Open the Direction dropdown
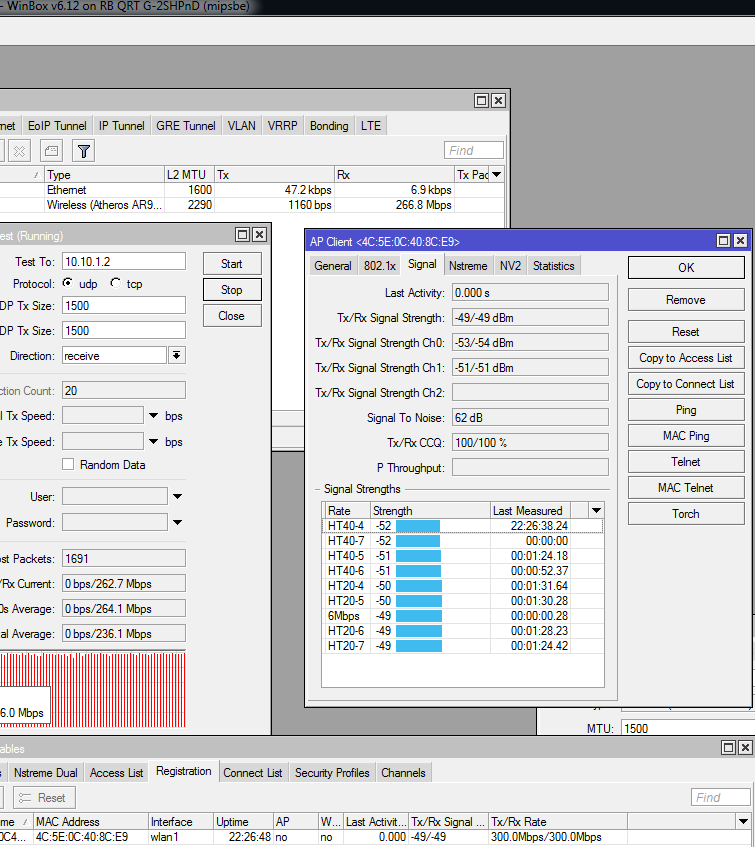 176,355
